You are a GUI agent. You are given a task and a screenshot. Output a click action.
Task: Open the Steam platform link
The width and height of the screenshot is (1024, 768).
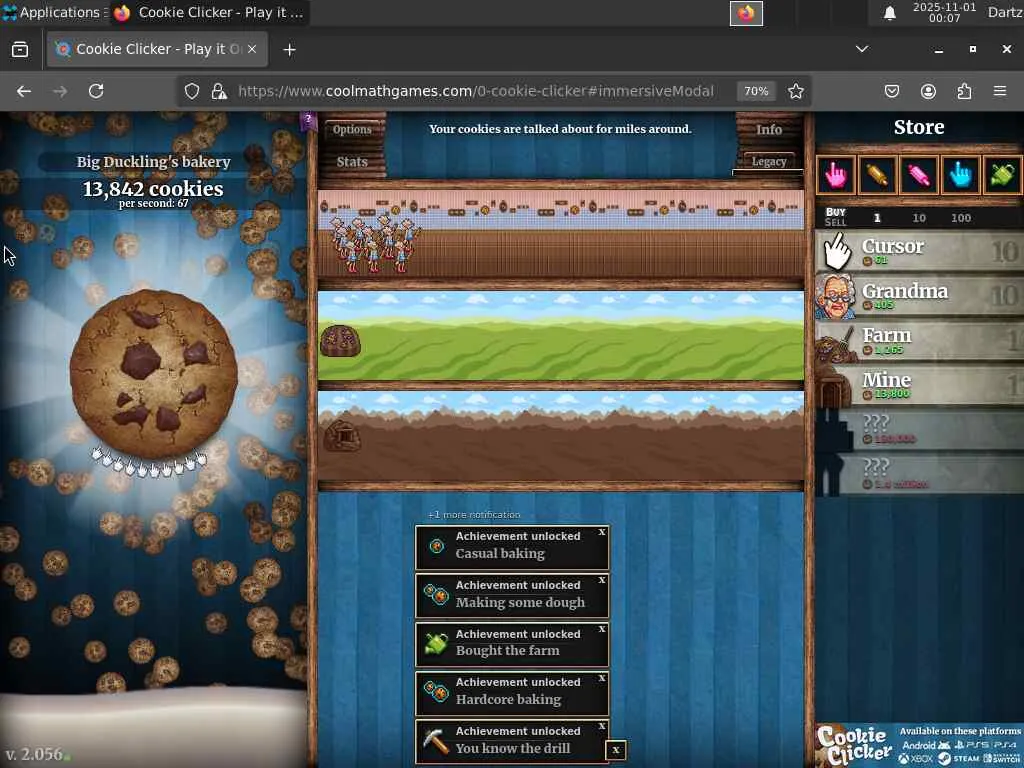pyautogui.click(x=959, y=758)
